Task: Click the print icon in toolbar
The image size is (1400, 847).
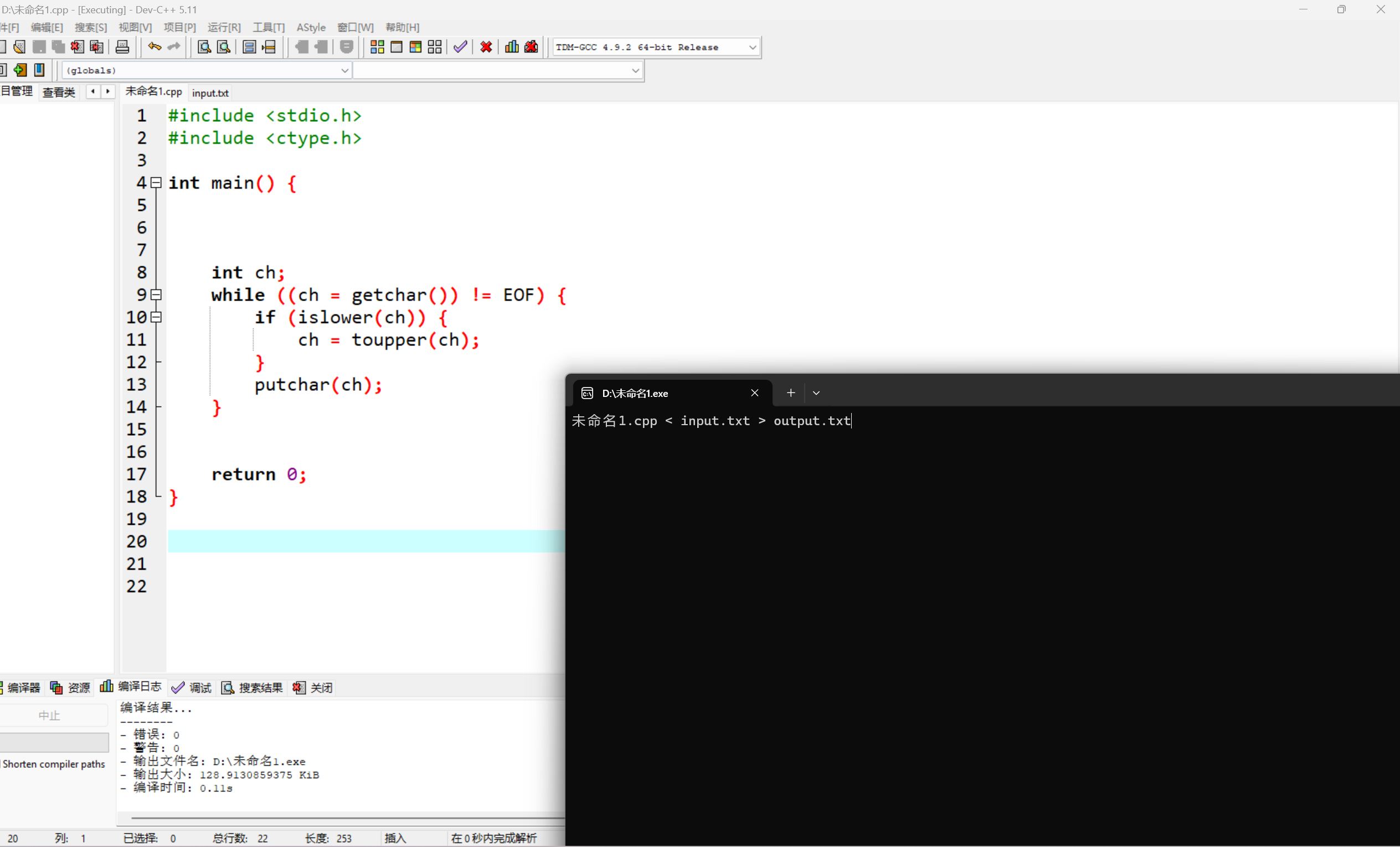Action: (x=122, y=47)
